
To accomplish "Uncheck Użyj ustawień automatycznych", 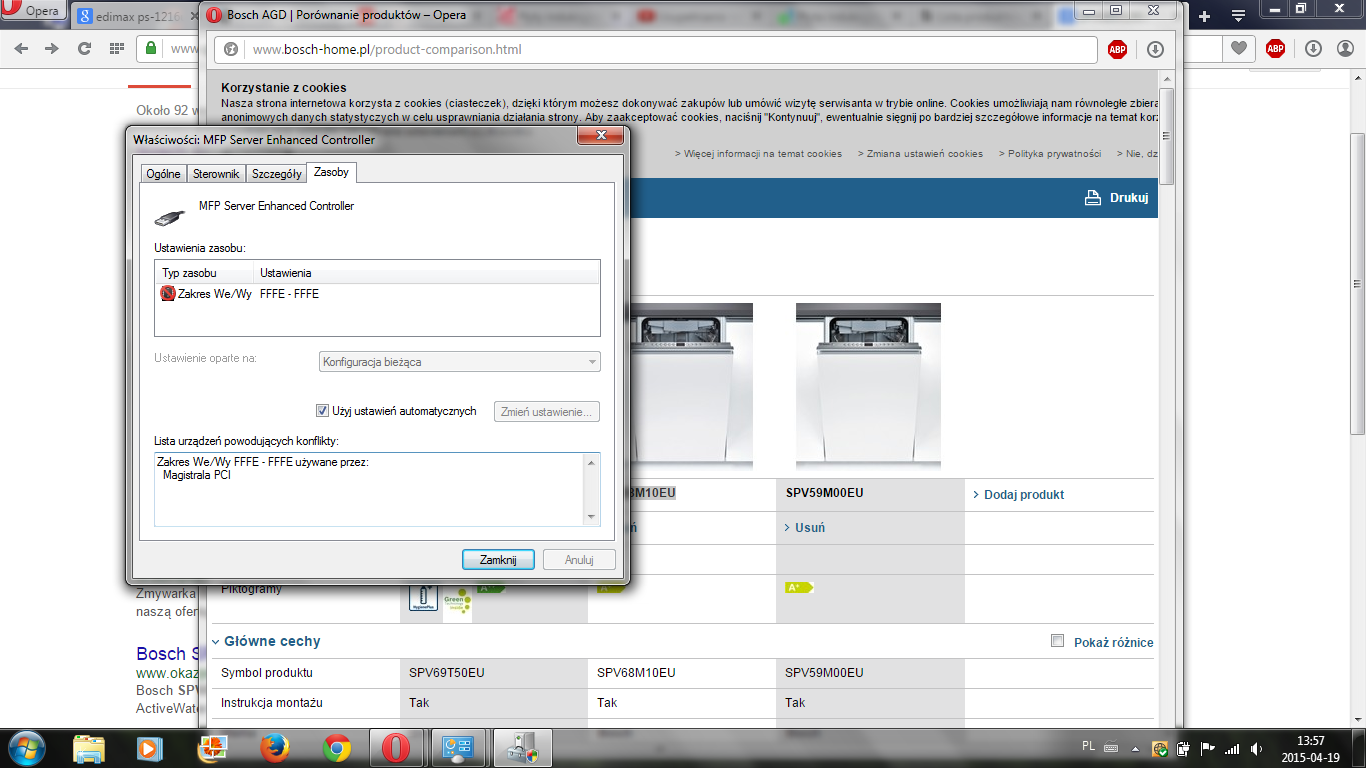I will (x=322, y=411).
